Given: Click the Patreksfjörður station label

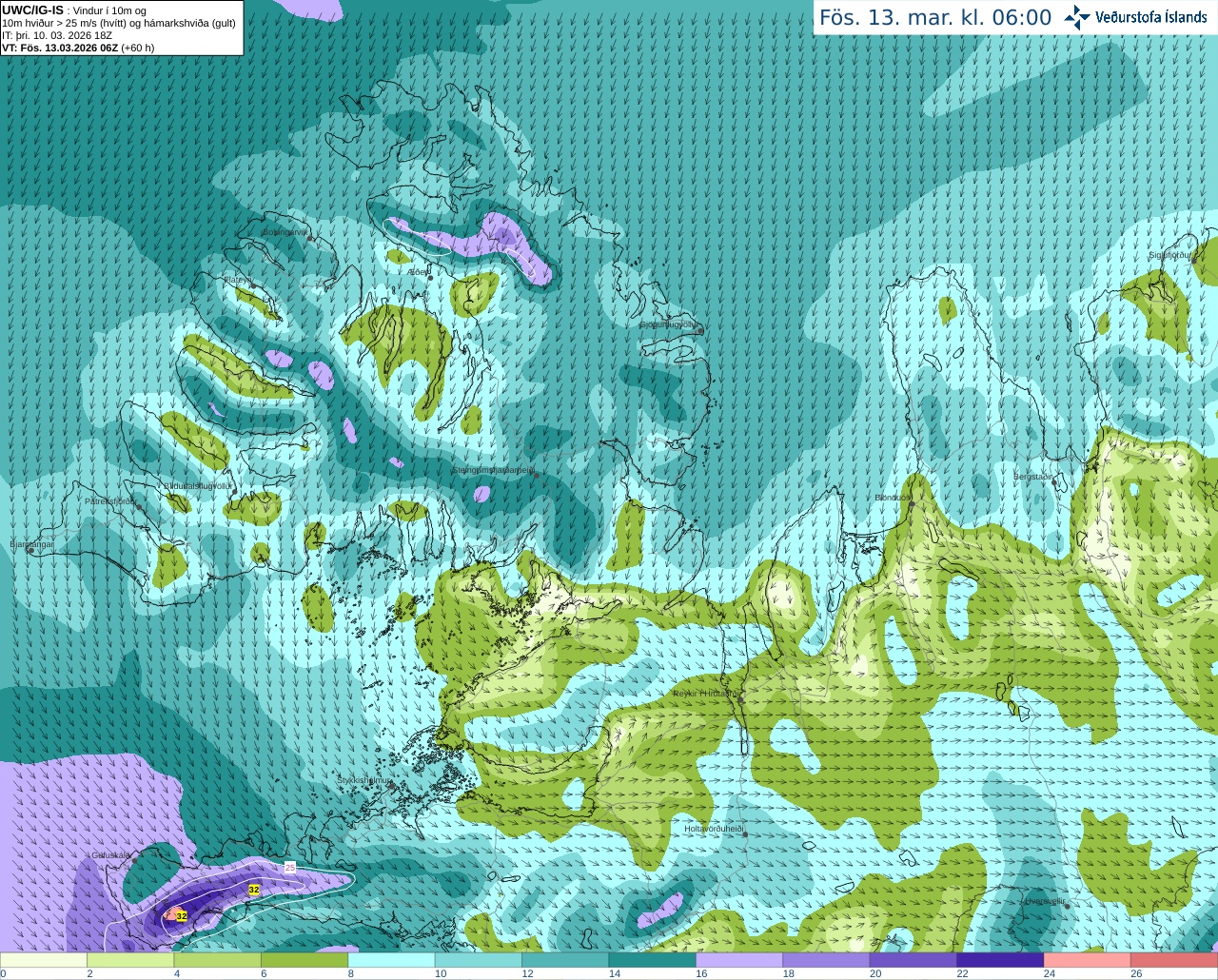Looking at the screenshot, I should [111, 500].
